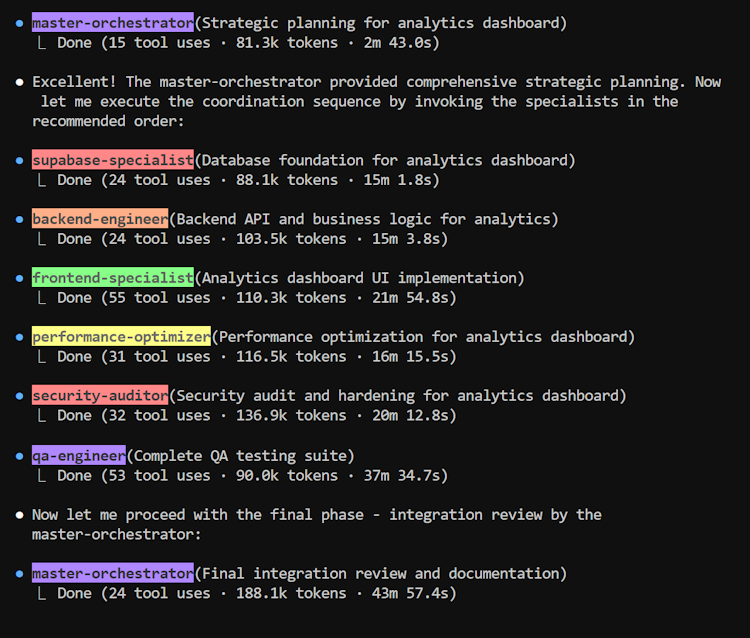This screenshot has height=638, width=750.
Task: Select the red security-auditor agent label
Action: [x=100, y=395]
